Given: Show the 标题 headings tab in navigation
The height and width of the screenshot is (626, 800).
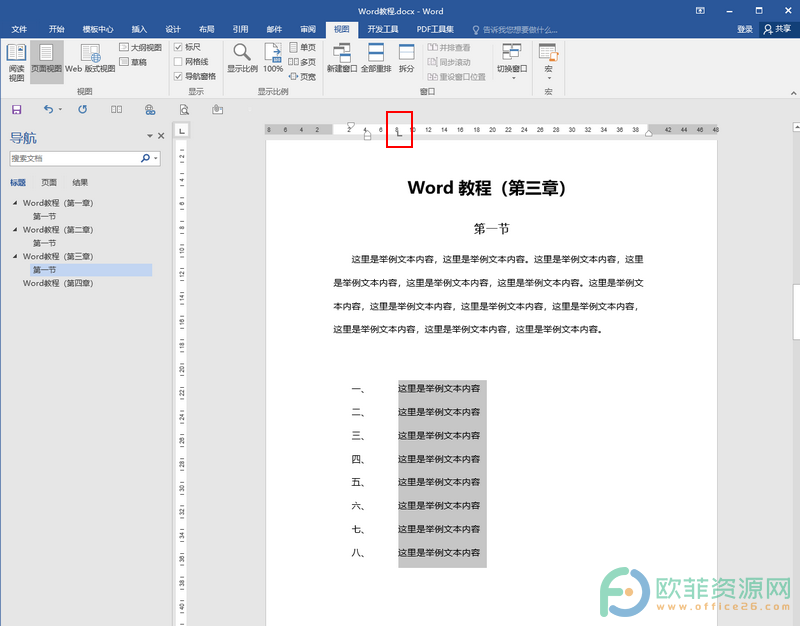Looking at the screenshot, I should click(18, 182).
